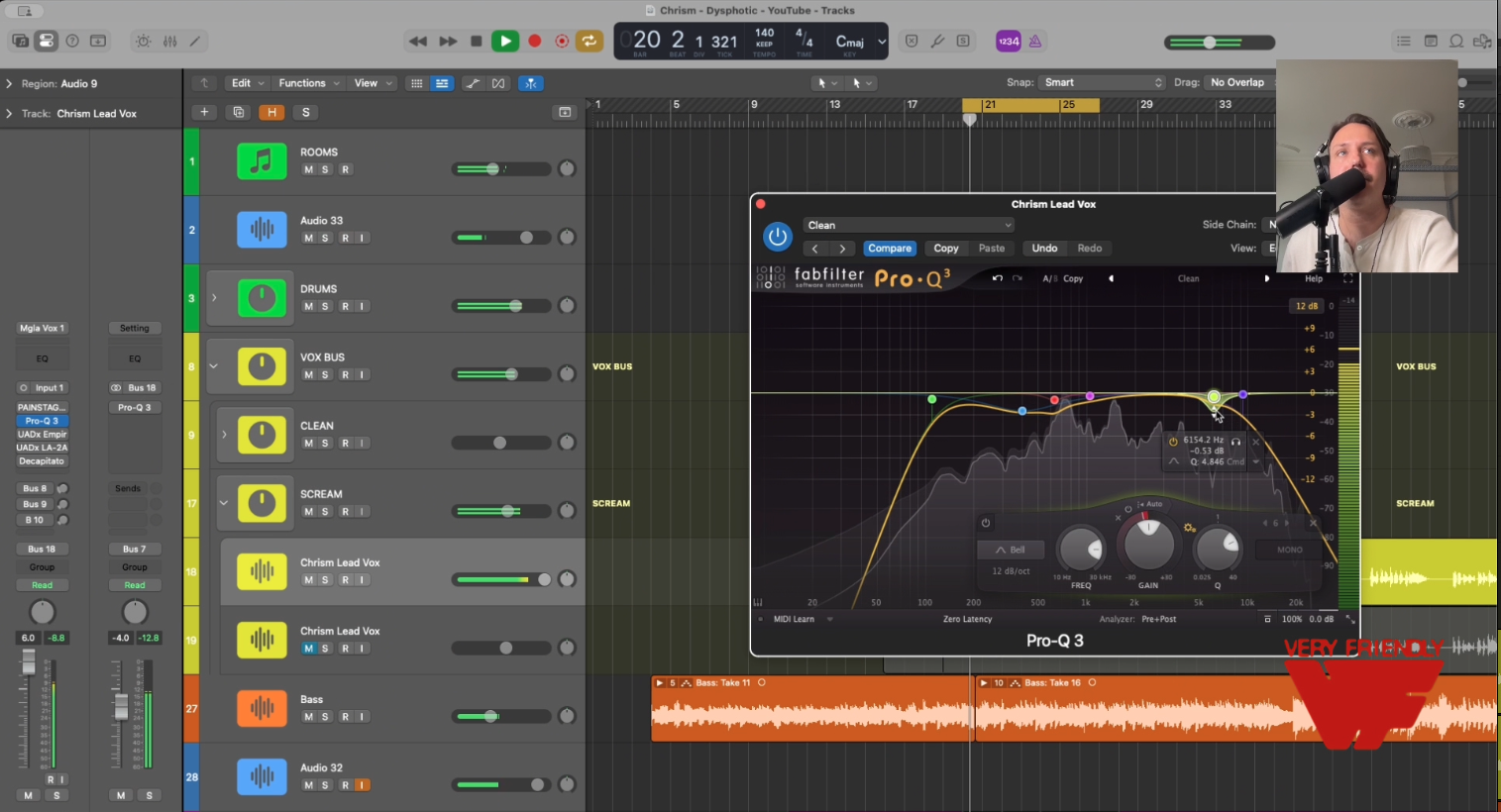Mute the ROOMS track
The height and width of the screenshot is (812, 1501).
tap(308, 169)
